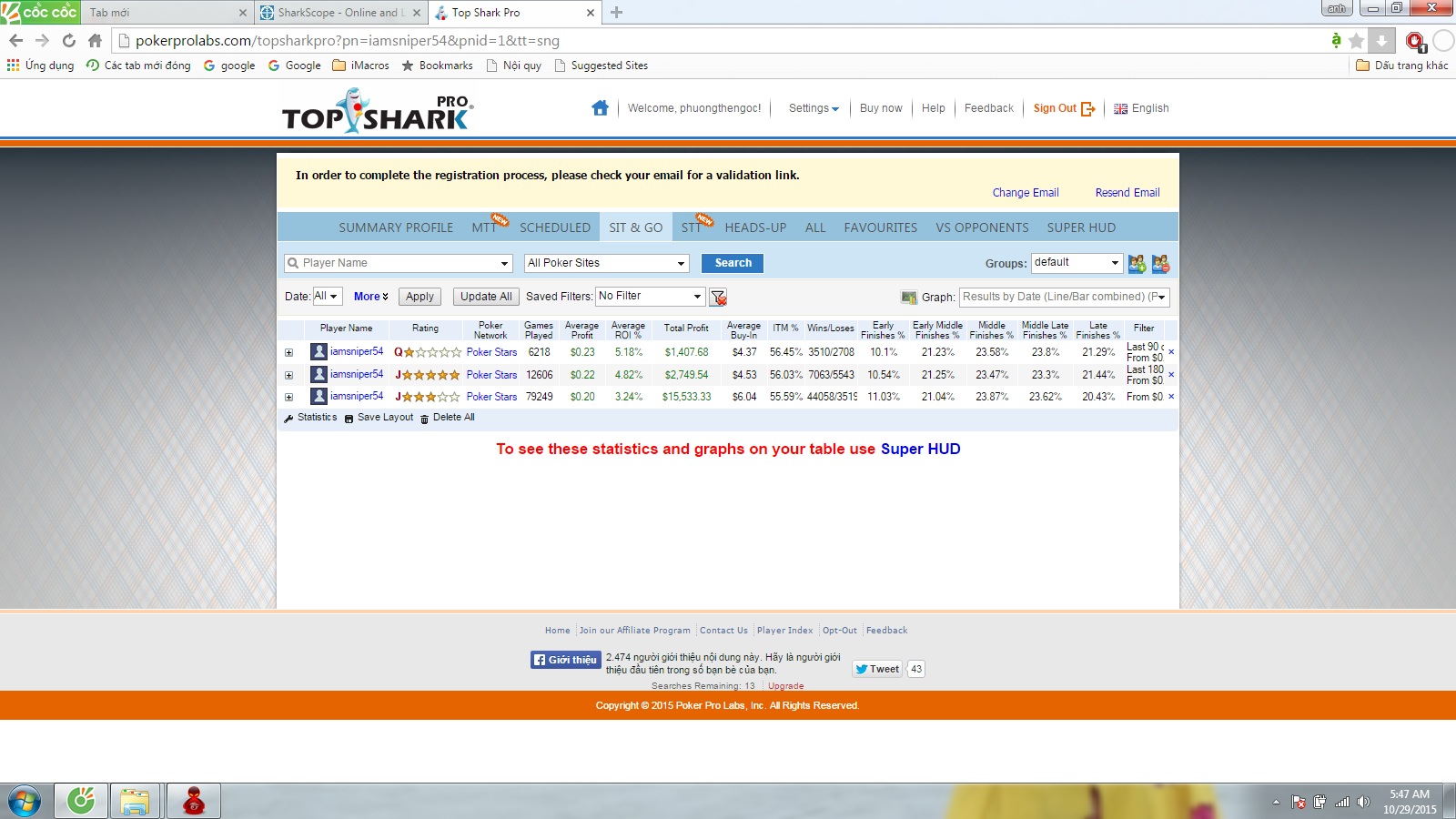This screenshot has height=819, width=1456.
Task: Delete the player group icon
Action: [x=1160, y=264]
